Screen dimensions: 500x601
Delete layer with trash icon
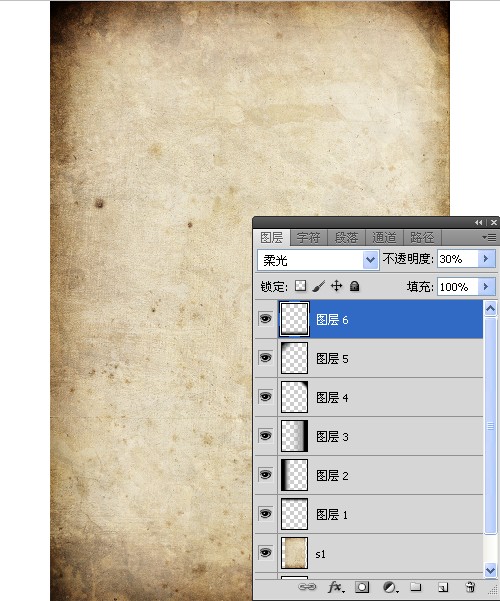tap(470, 587)
